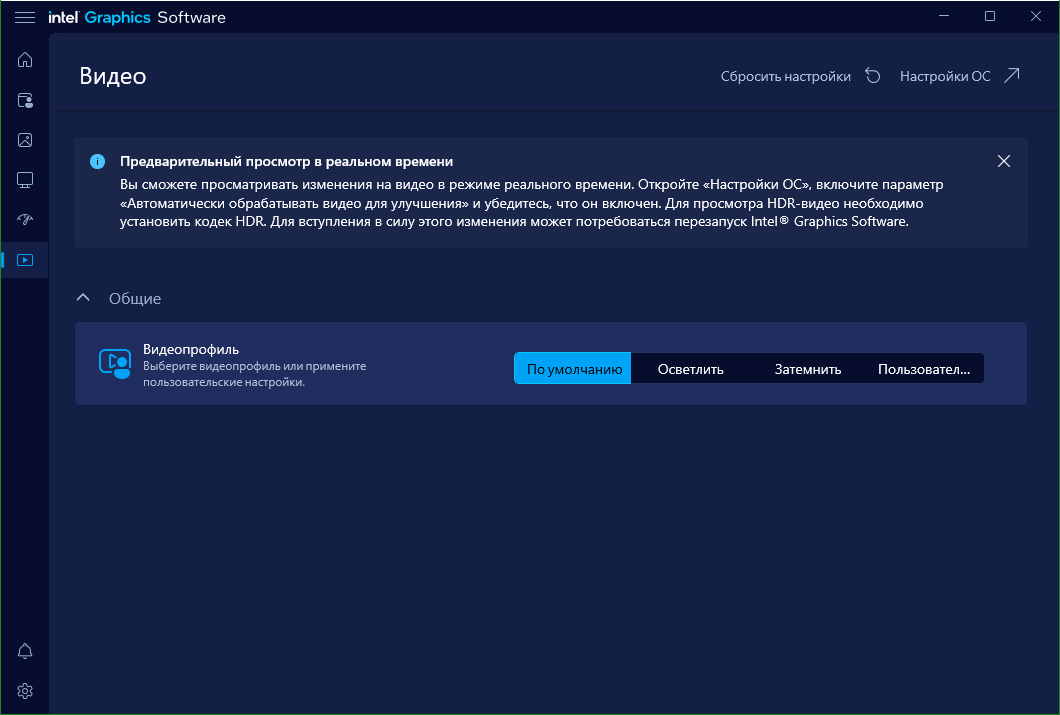Screen dimensions: 1060x715
Task: Go to the Home page in sidebar
Action: [25, 60]
